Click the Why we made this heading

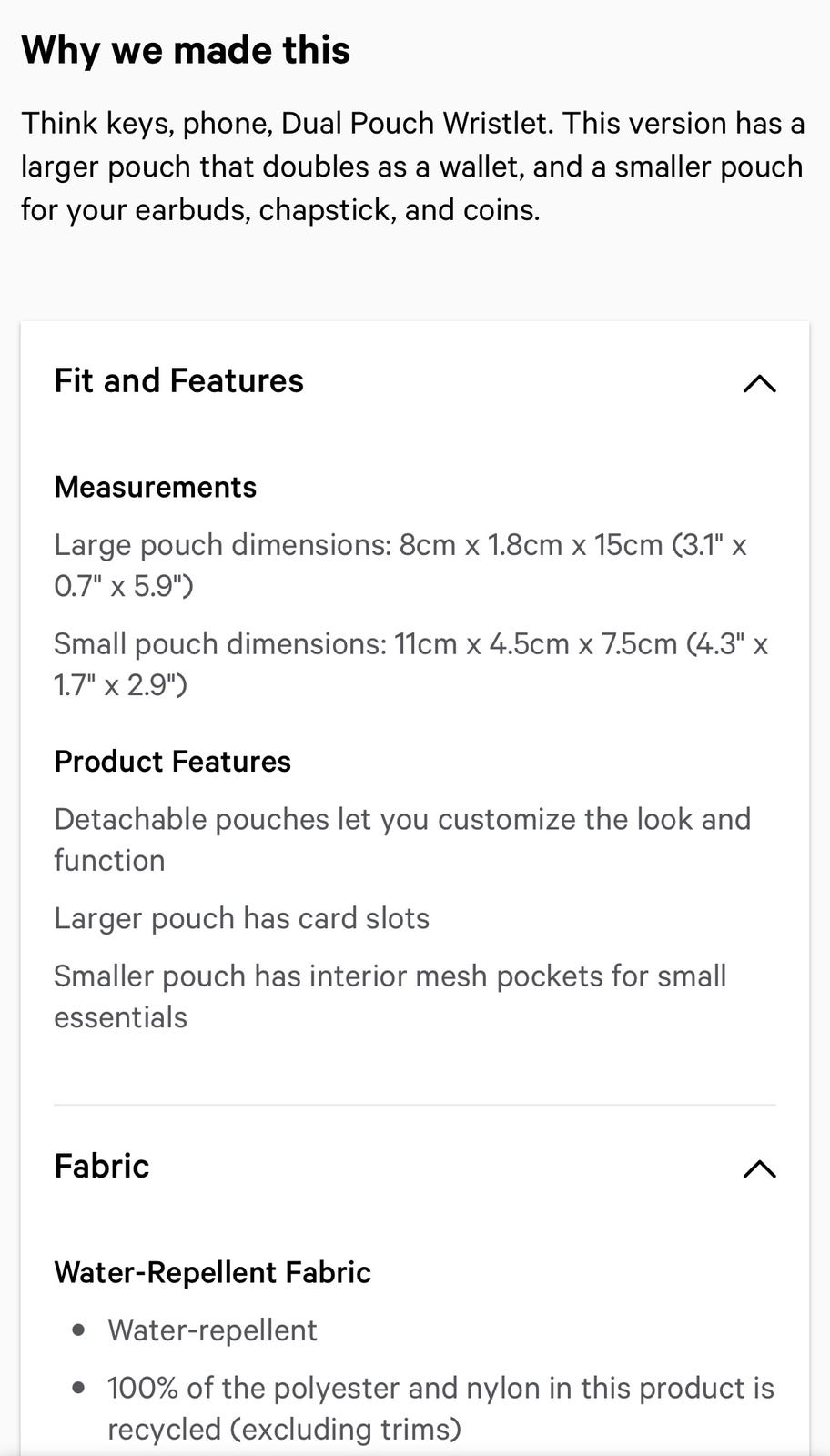186,49
